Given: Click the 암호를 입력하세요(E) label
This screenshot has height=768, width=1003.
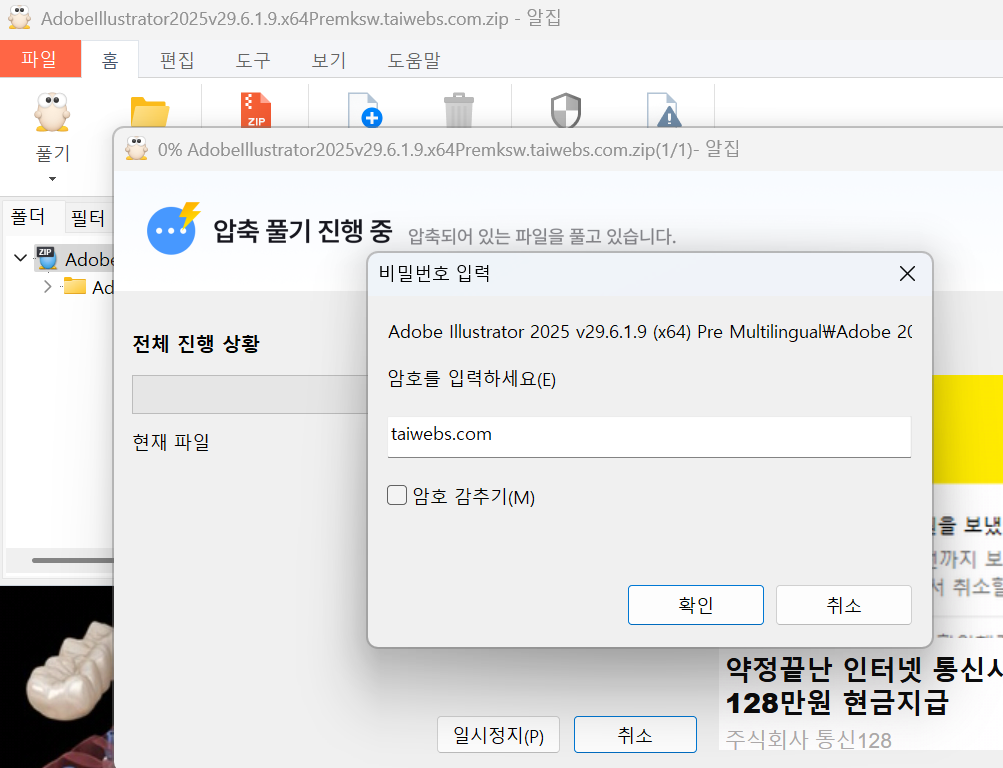Looking at the screenshot, I should 471,379.
